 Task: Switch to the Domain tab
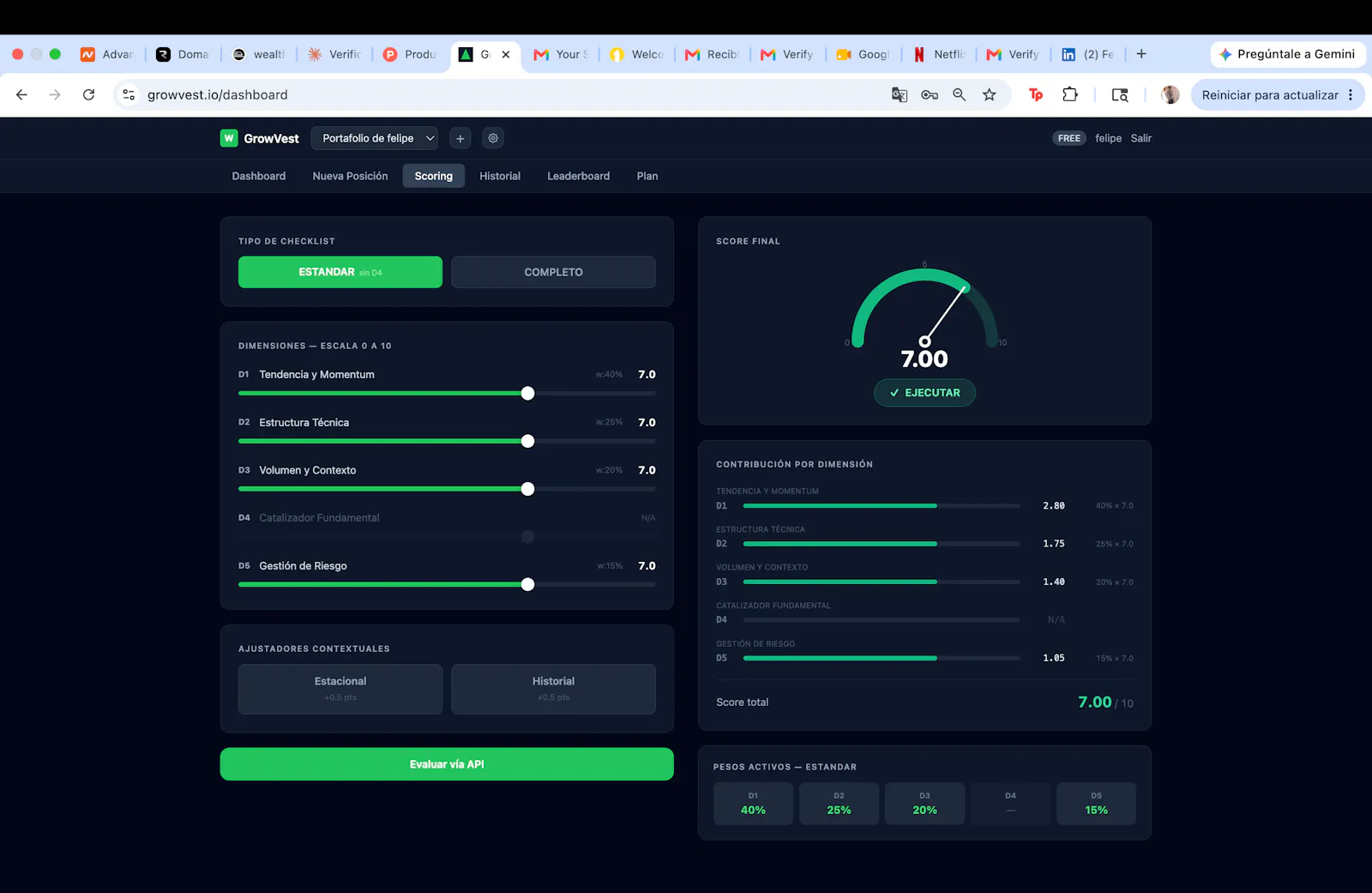point(184,54)
